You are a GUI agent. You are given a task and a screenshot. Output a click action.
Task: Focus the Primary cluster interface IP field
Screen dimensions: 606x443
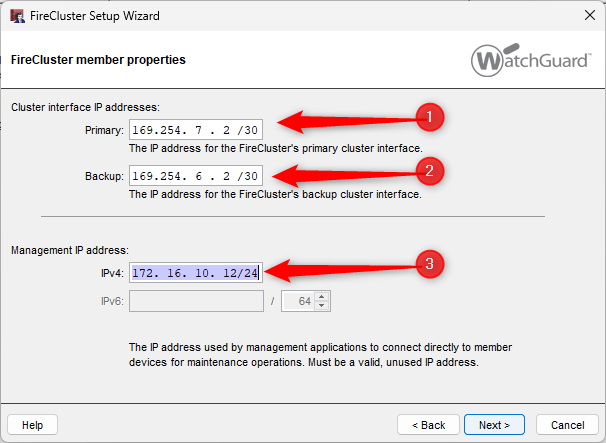click(x=196, y=130)
